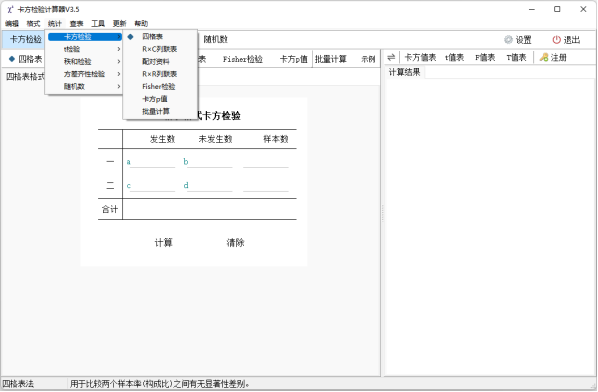598x392 pixels.
Task: Open the 查表 menu
Action: (x=76, y=24)
